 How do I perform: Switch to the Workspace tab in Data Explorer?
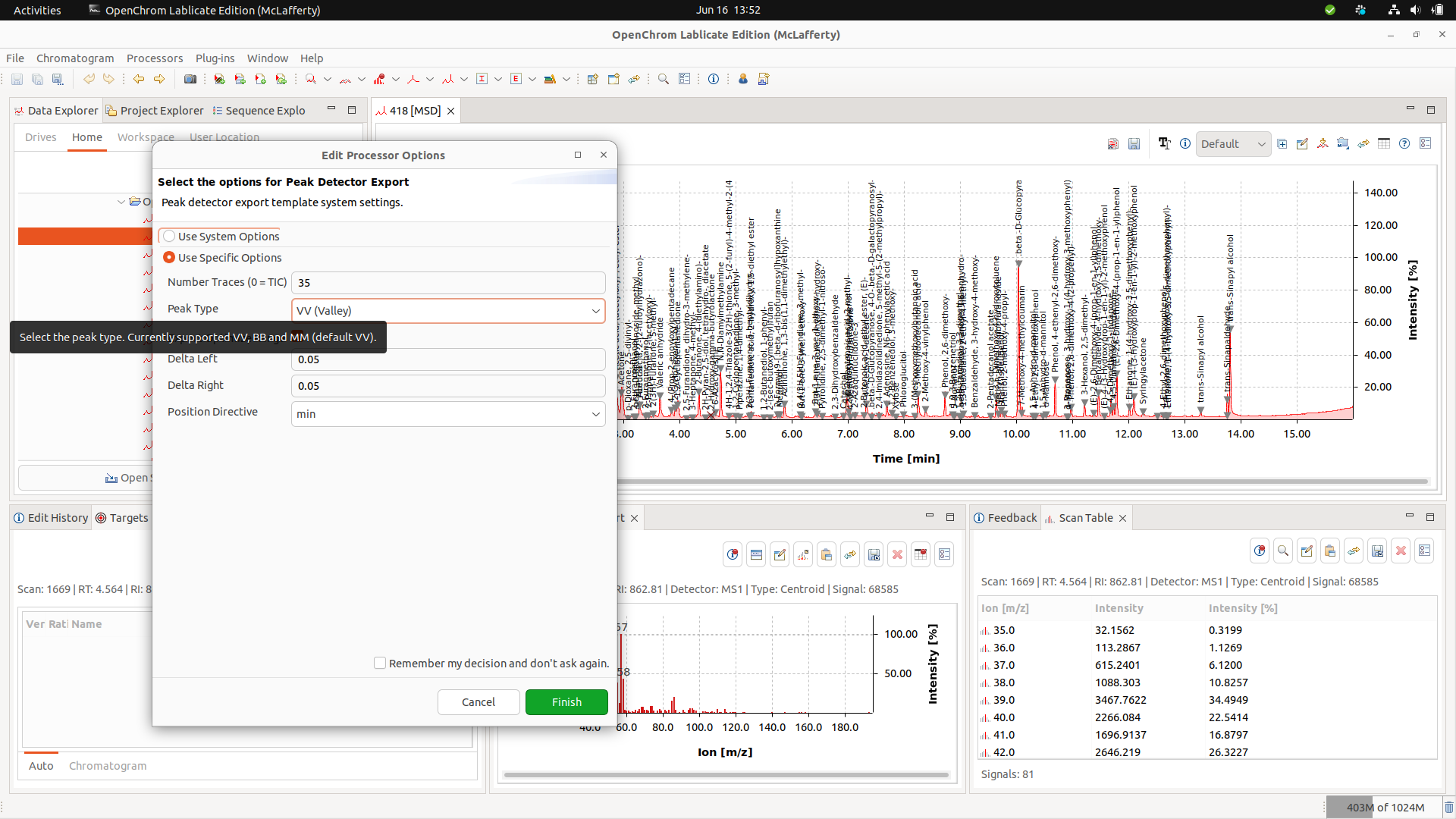(x=145, y=137)
